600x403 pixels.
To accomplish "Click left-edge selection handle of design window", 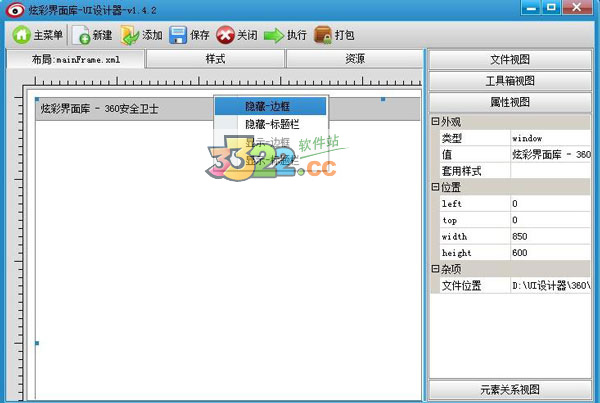I will pos(37,343).
